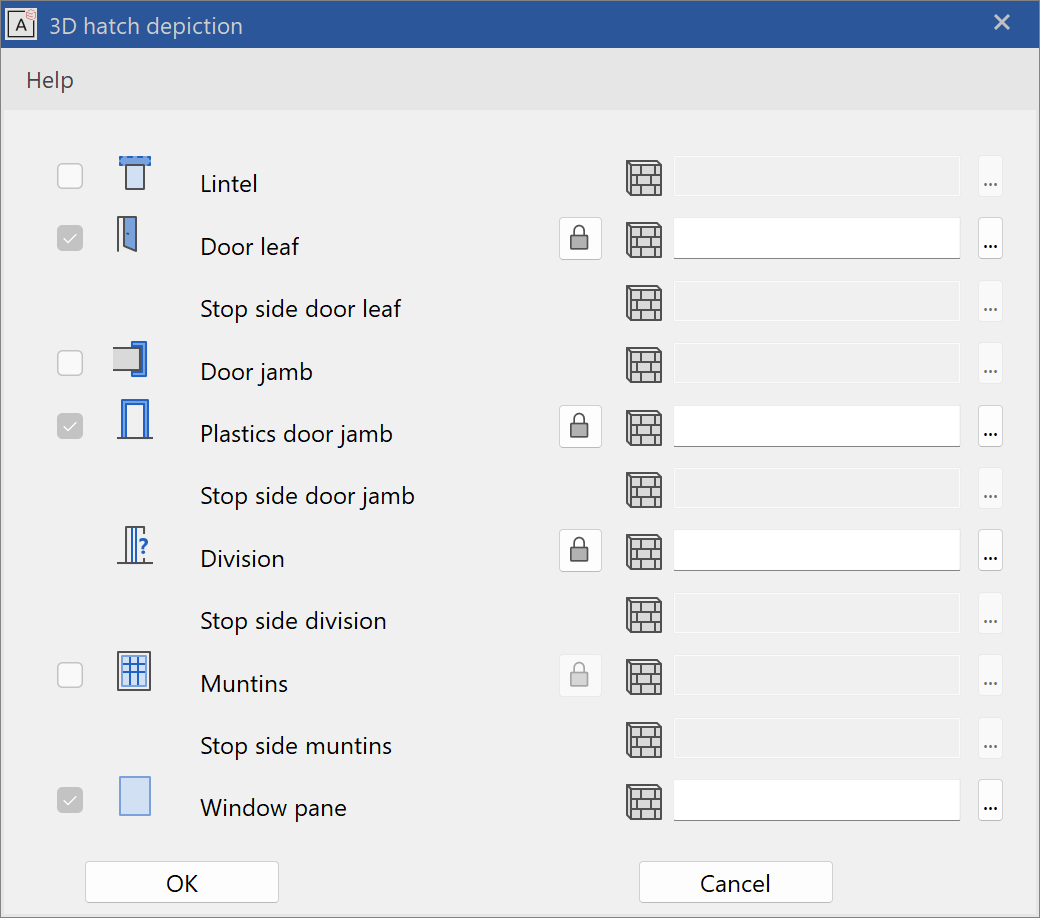Click hatch brick icon for Stop side door jamb
The image size is (1040, 918).
[644, 490]
